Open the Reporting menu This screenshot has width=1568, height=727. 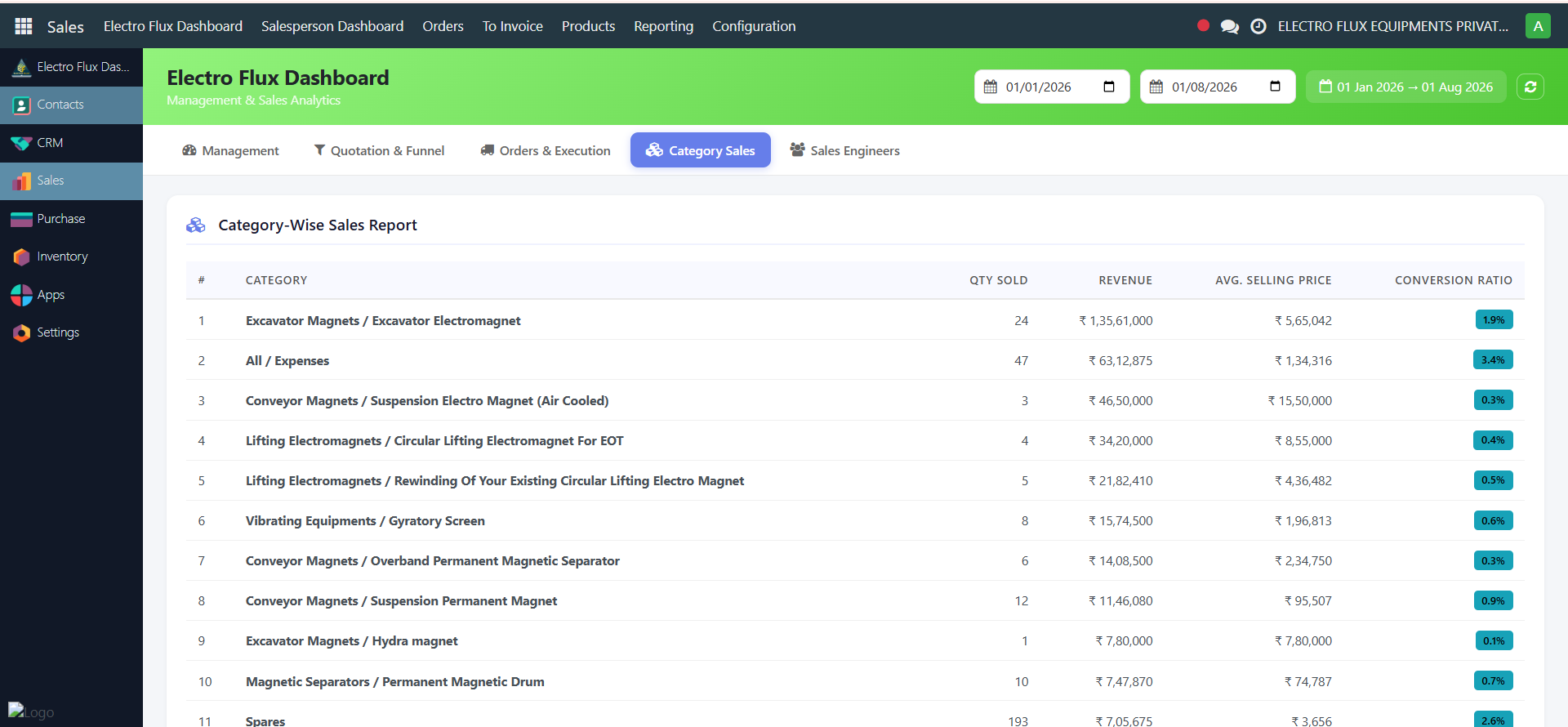663,26
